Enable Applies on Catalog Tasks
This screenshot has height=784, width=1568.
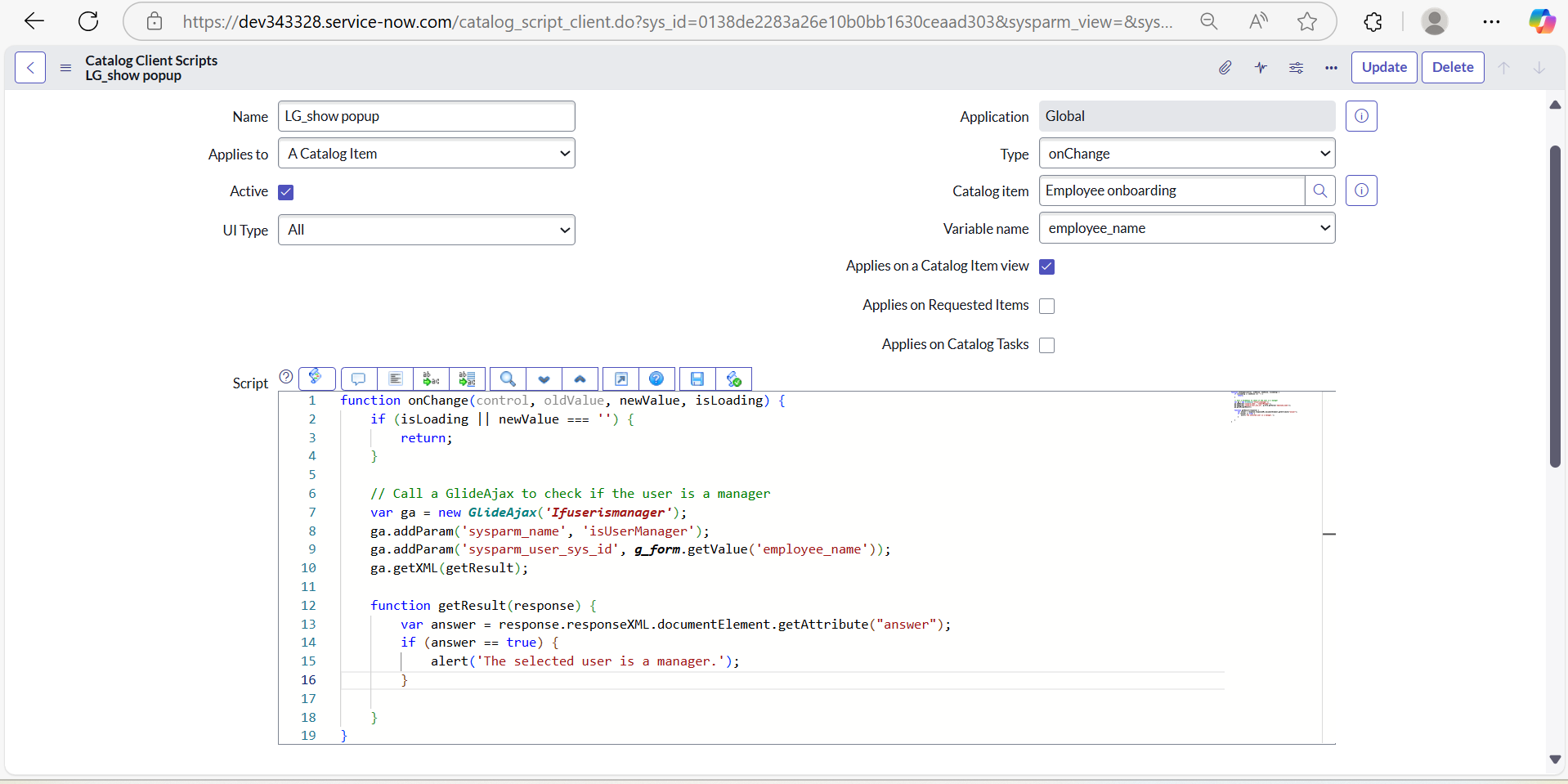1046,345
